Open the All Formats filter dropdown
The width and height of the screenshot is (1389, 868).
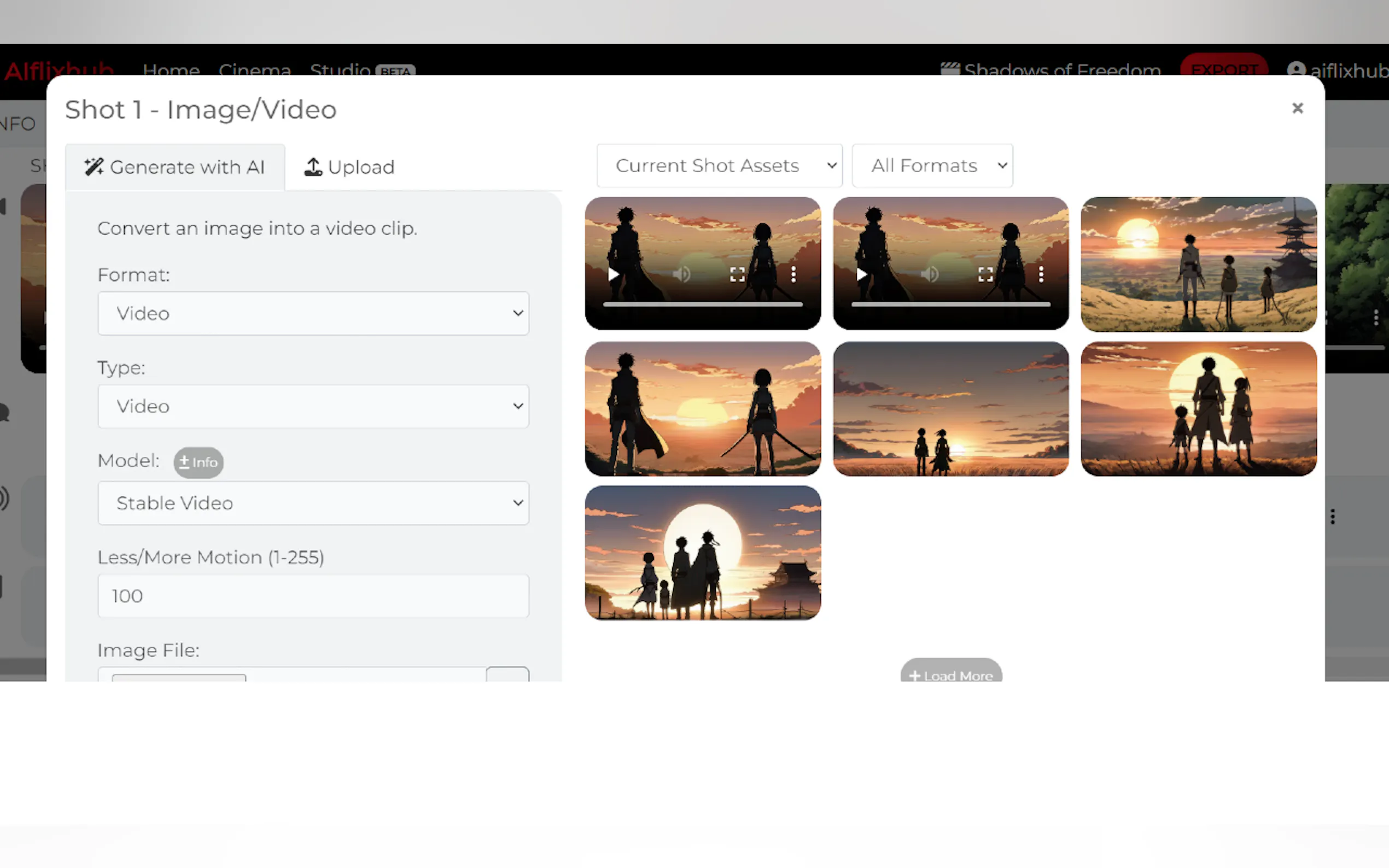click(x=931, y=166)
